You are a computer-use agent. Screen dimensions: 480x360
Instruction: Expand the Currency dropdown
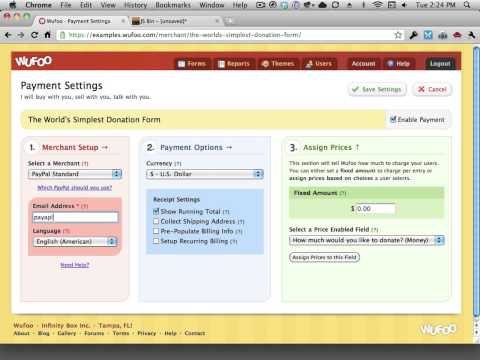pos(205,174)
